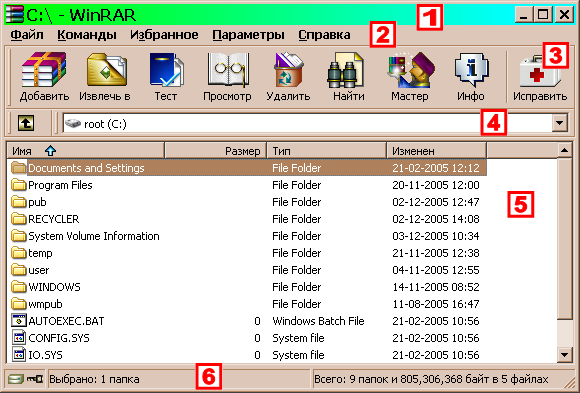Click the WINDOWS folder icon

(18, 286)
